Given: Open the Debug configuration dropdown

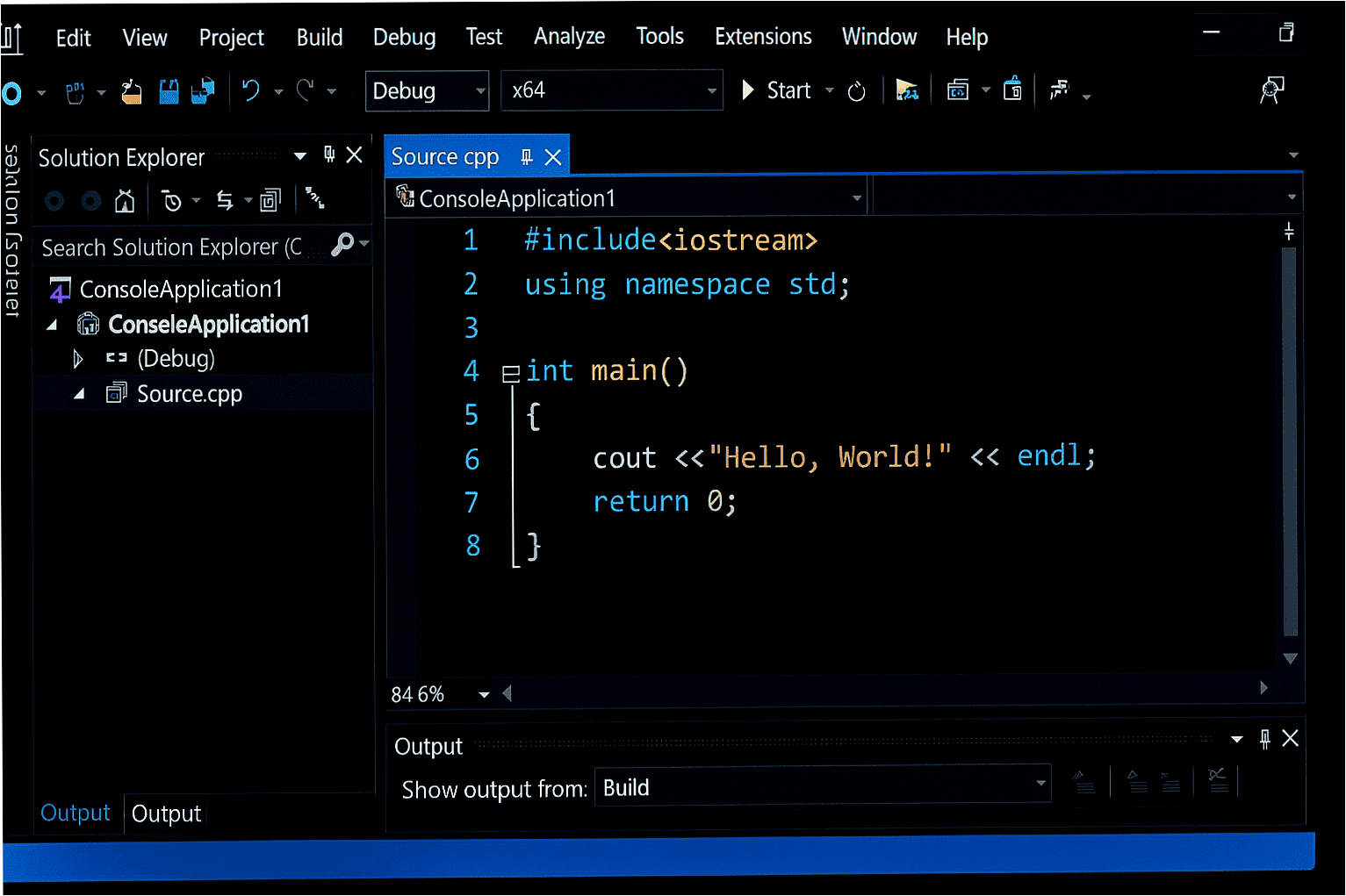Looking at the screenshot, I should point(427,91).
